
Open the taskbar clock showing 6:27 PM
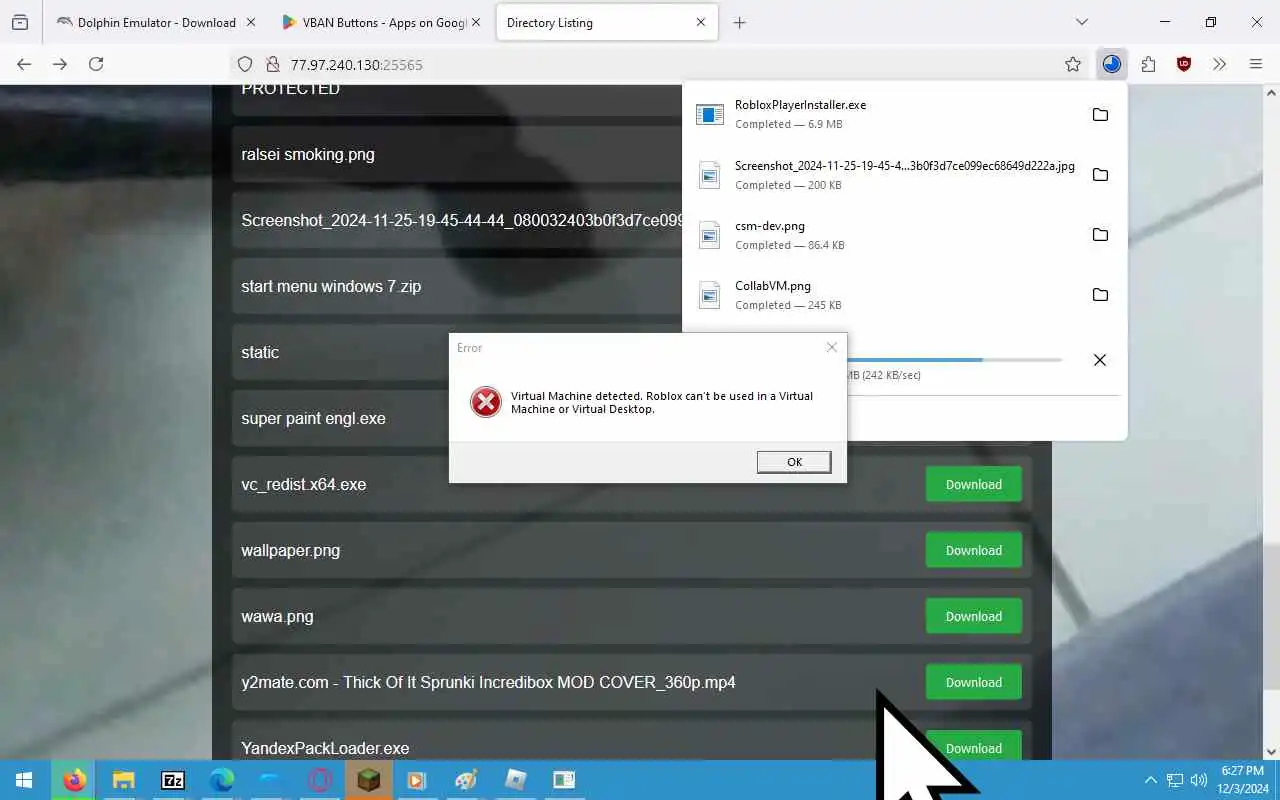[x=1243, y=780]
